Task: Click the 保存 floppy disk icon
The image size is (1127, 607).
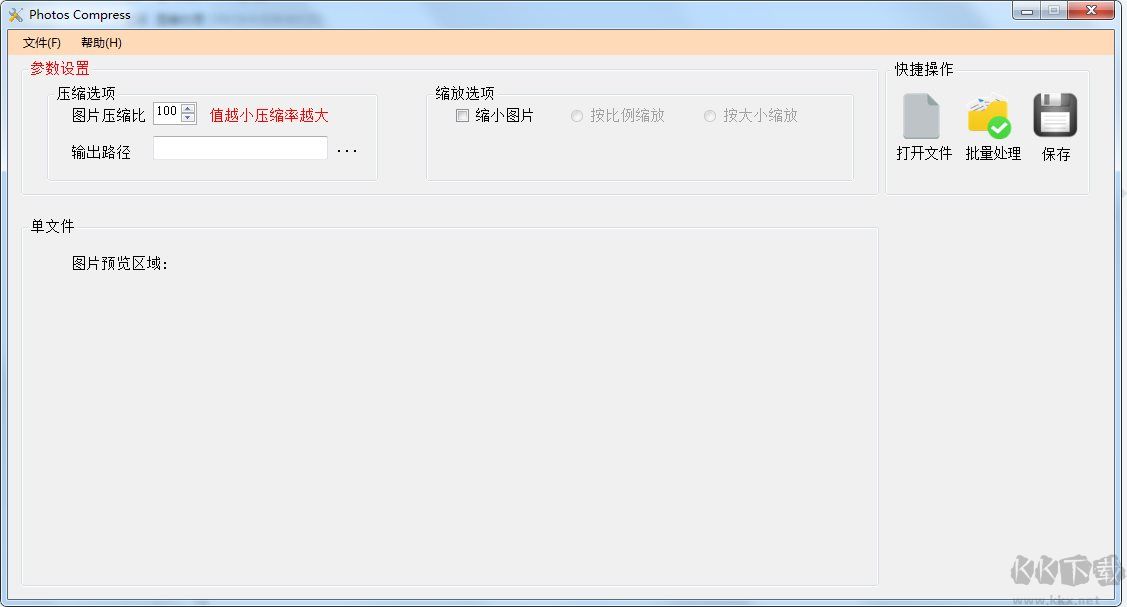Action: (x=1054, y=115)
